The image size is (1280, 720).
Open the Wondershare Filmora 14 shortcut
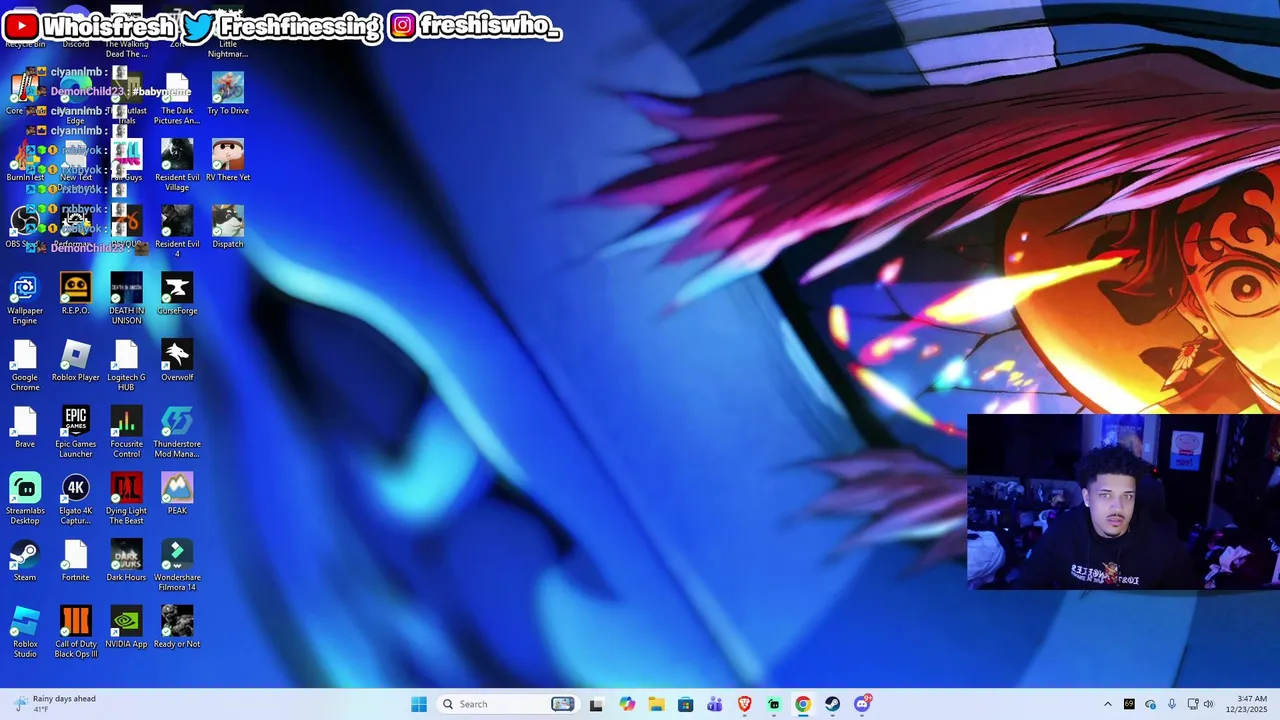[x=177, y=566]
